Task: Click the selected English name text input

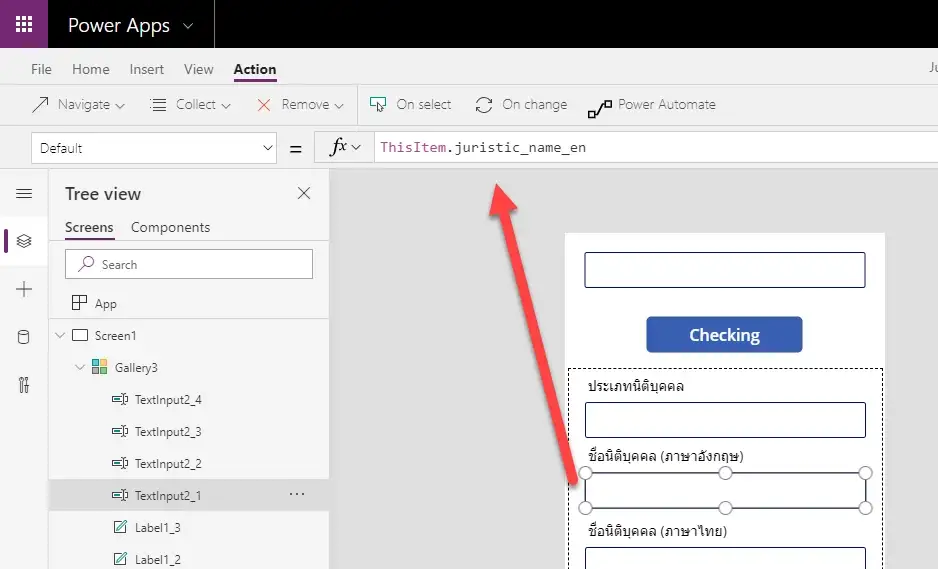Action: click(725, 491)
